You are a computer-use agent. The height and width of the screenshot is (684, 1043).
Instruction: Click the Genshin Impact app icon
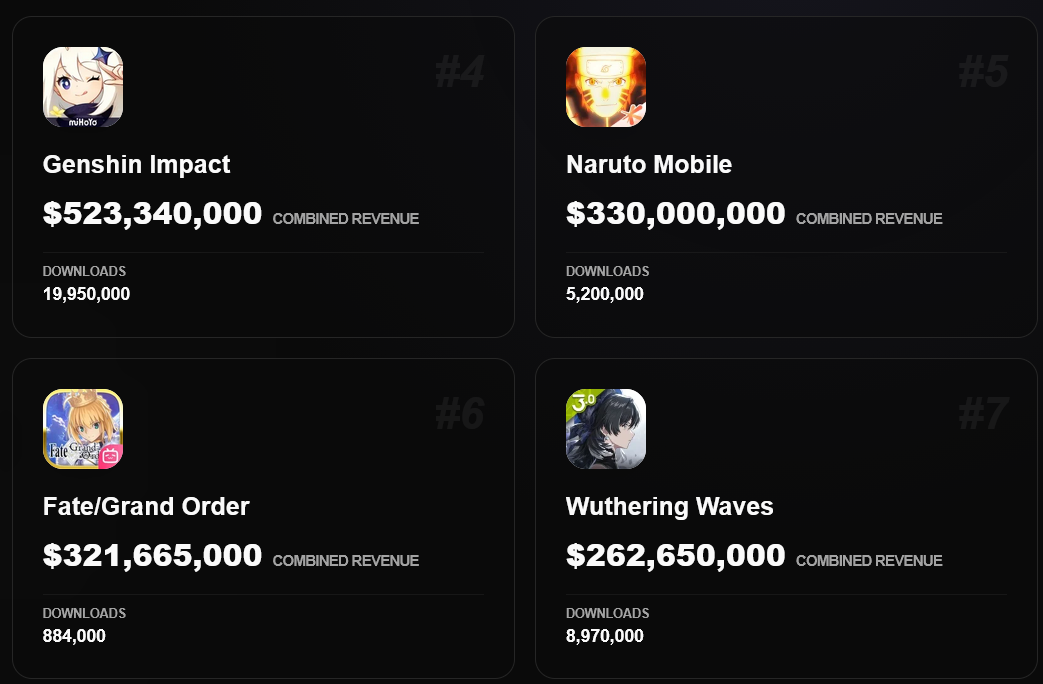83,87
